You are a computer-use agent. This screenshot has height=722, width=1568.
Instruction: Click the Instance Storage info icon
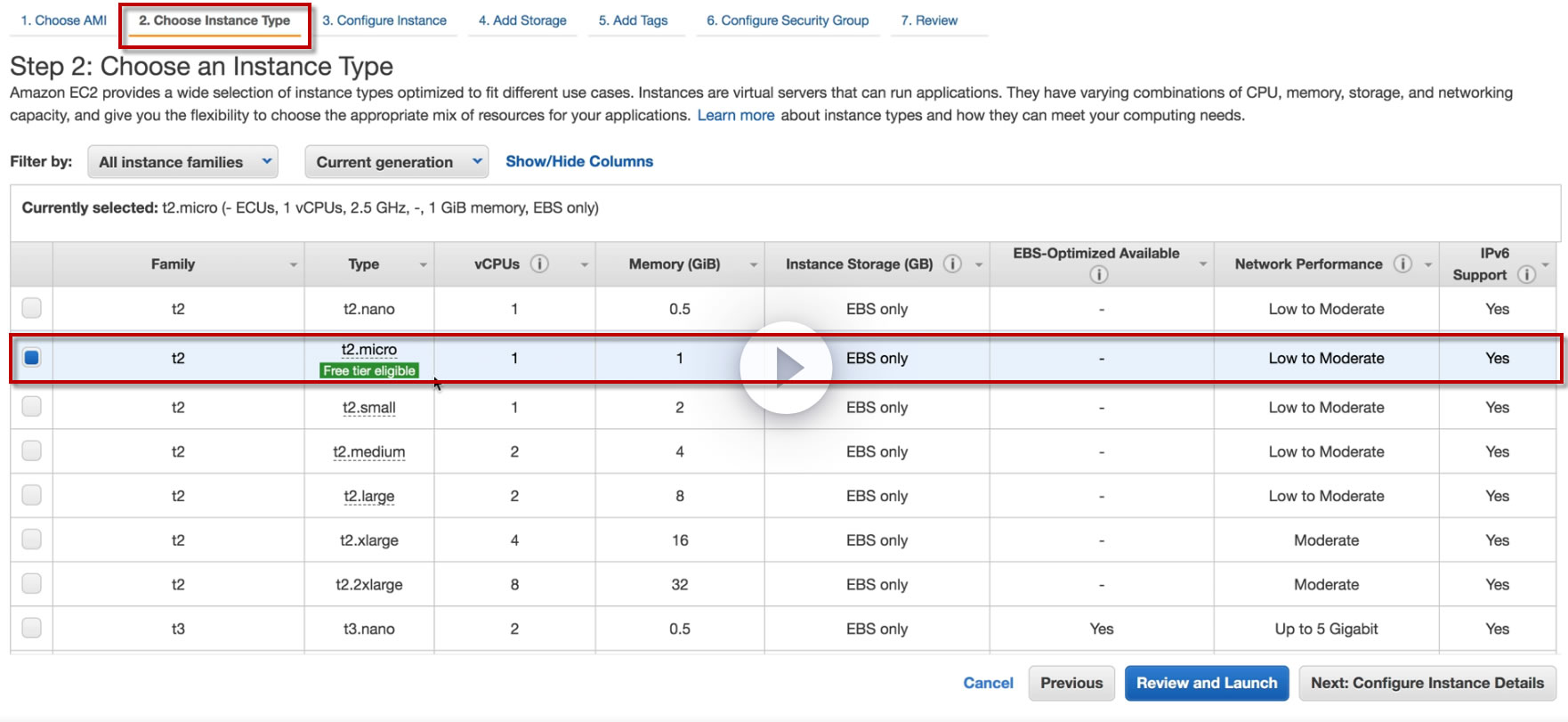coord(952,264)
